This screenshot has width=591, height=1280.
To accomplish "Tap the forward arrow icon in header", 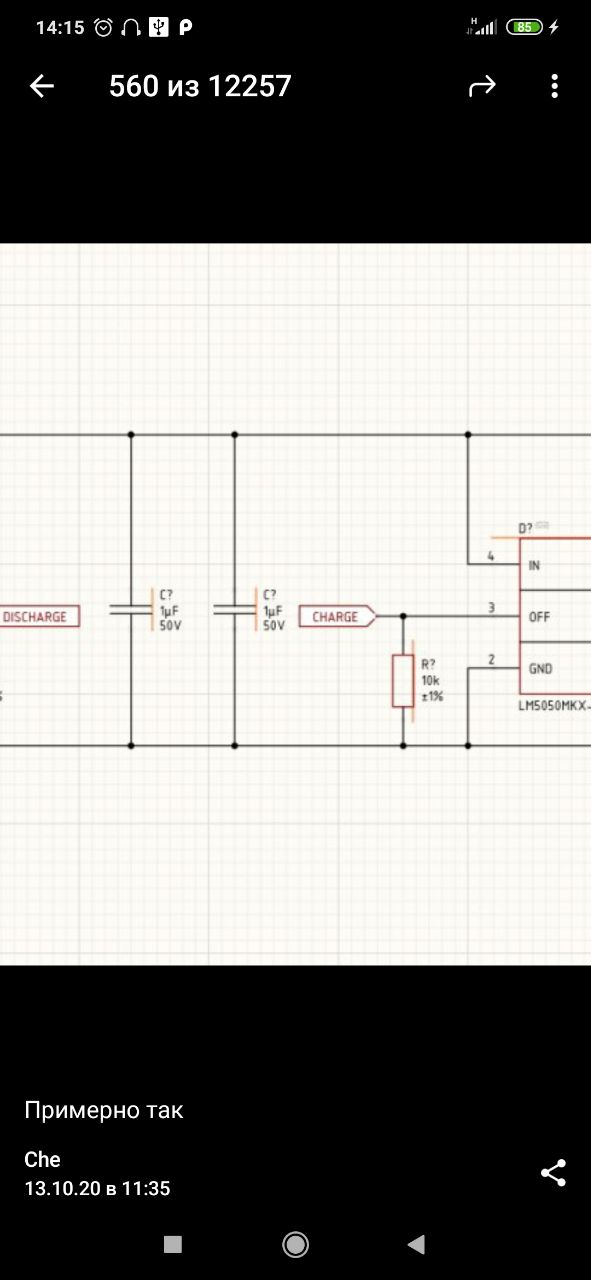I will click(x=482, y=87).
